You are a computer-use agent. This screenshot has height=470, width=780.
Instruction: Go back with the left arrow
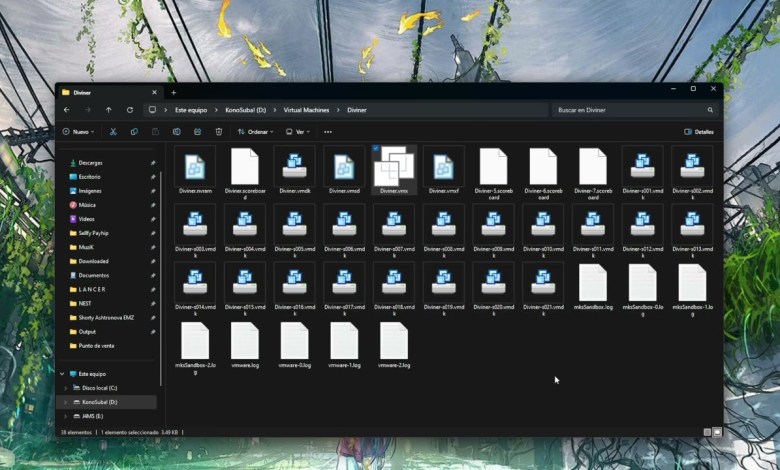coord(67,110)
